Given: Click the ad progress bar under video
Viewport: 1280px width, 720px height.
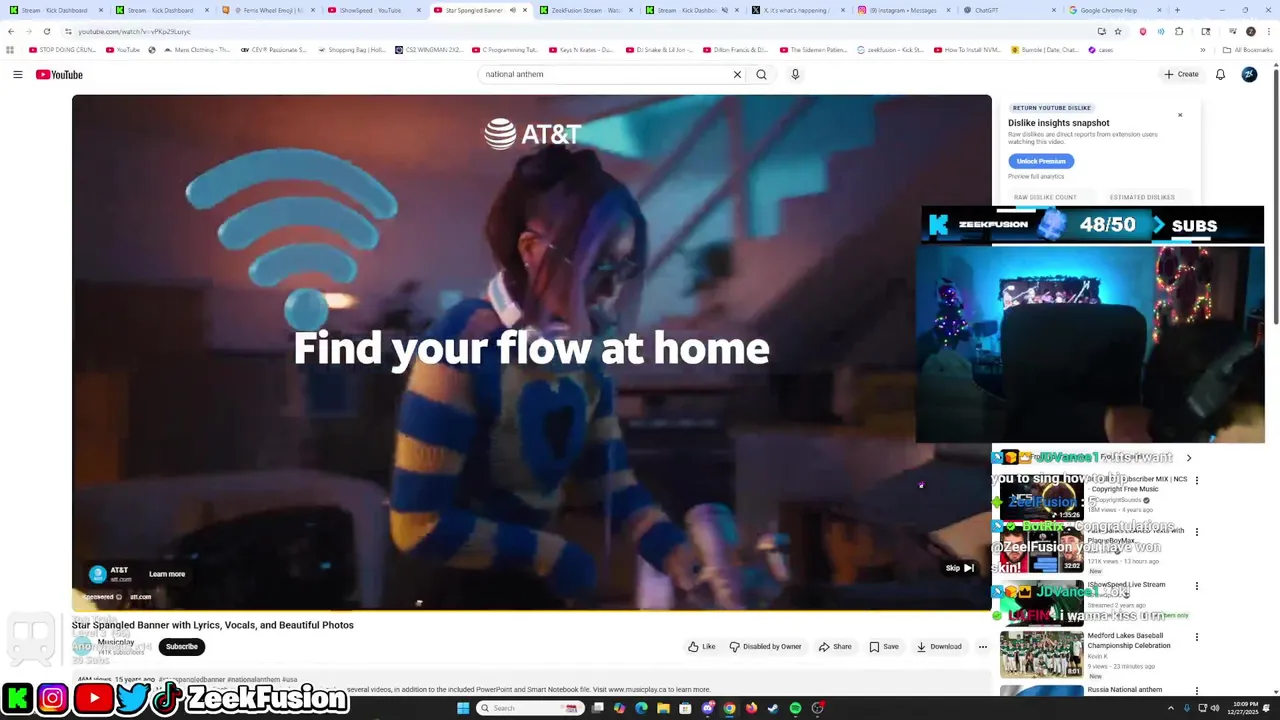Looking at the screenshot, I should coord(531,609).
